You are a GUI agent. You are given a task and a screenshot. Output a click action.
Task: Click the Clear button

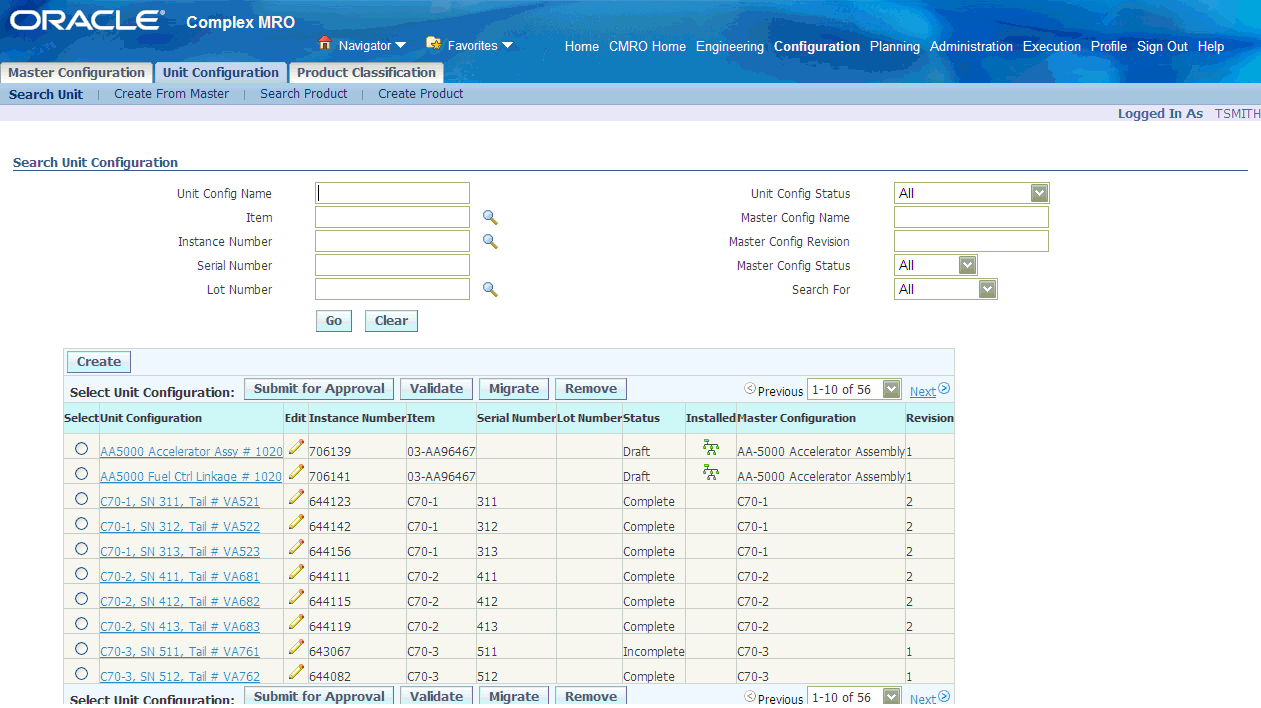point(391,321)
